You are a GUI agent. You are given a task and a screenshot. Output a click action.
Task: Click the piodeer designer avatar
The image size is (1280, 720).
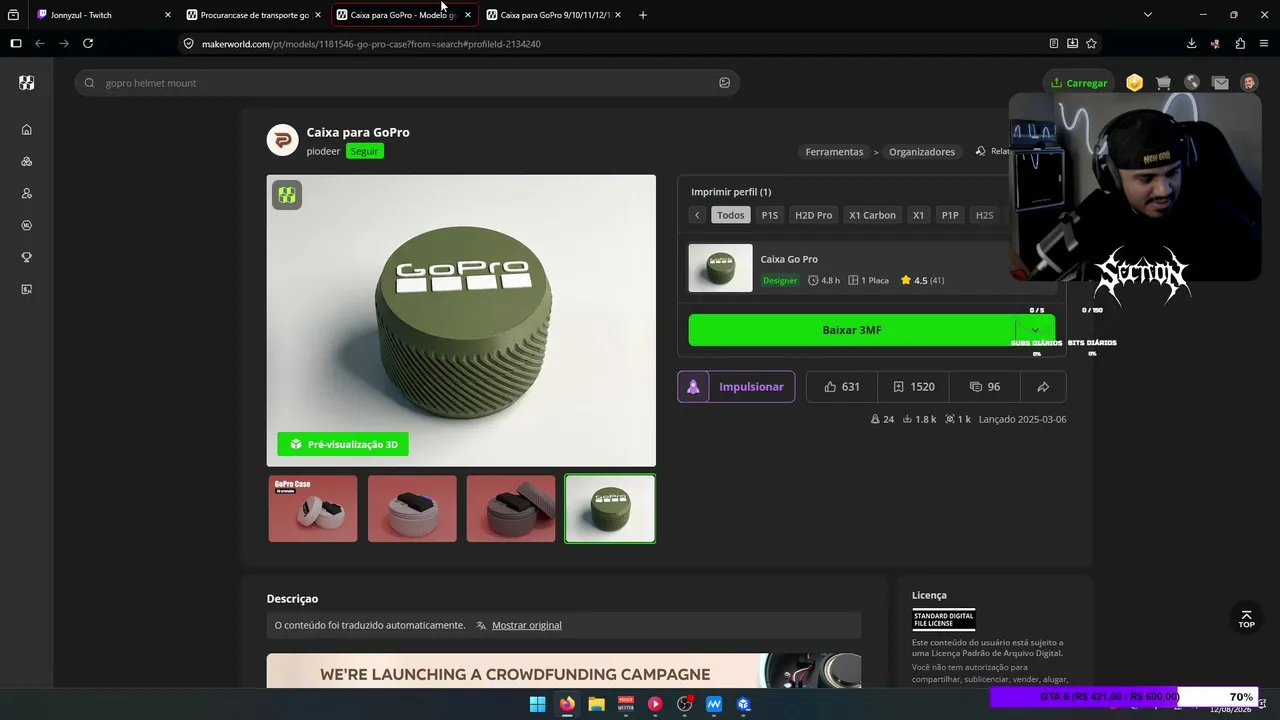tap(283, 140)
